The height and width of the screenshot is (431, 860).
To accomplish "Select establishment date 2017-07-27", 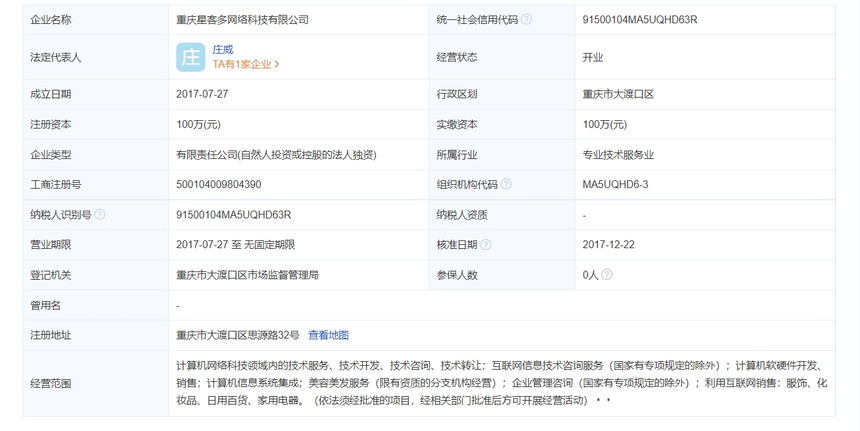I will pos(202,94).
